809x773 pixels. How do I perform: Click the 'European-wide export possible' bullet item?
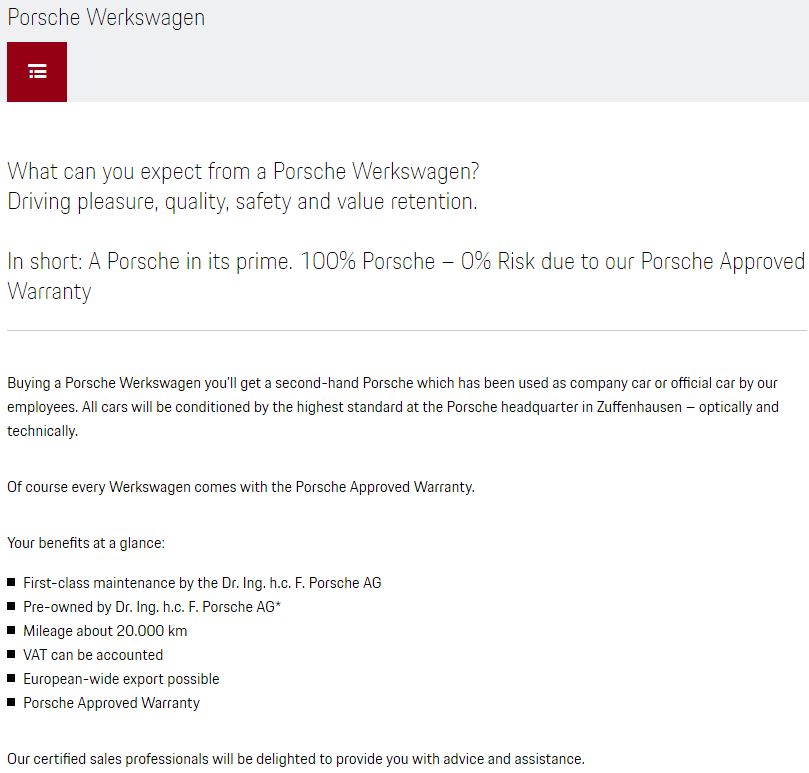(x=121, y=679)
